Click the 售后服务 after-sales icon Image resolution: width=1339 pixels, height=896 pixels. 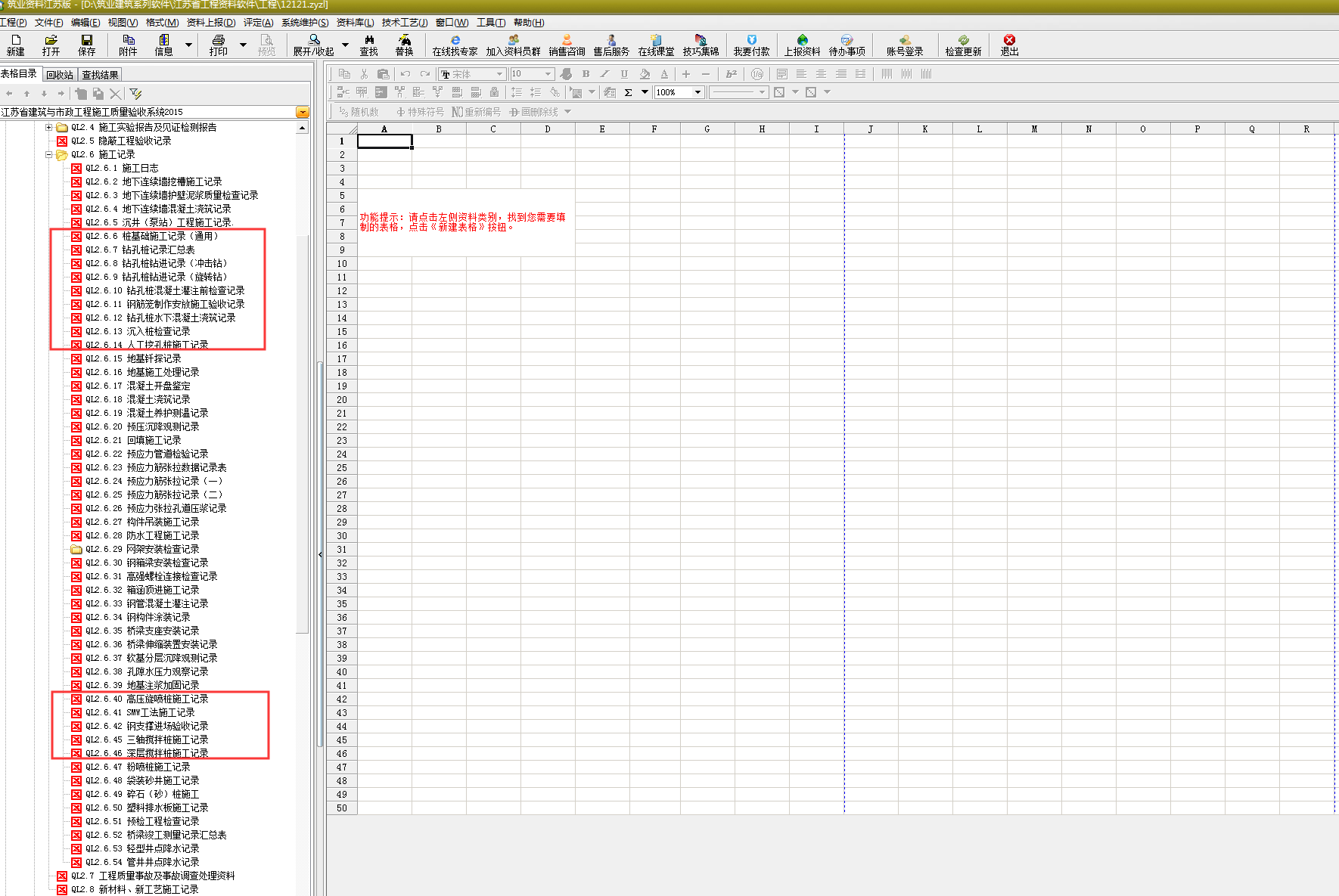pyautogui.click(x=611, y=45)
